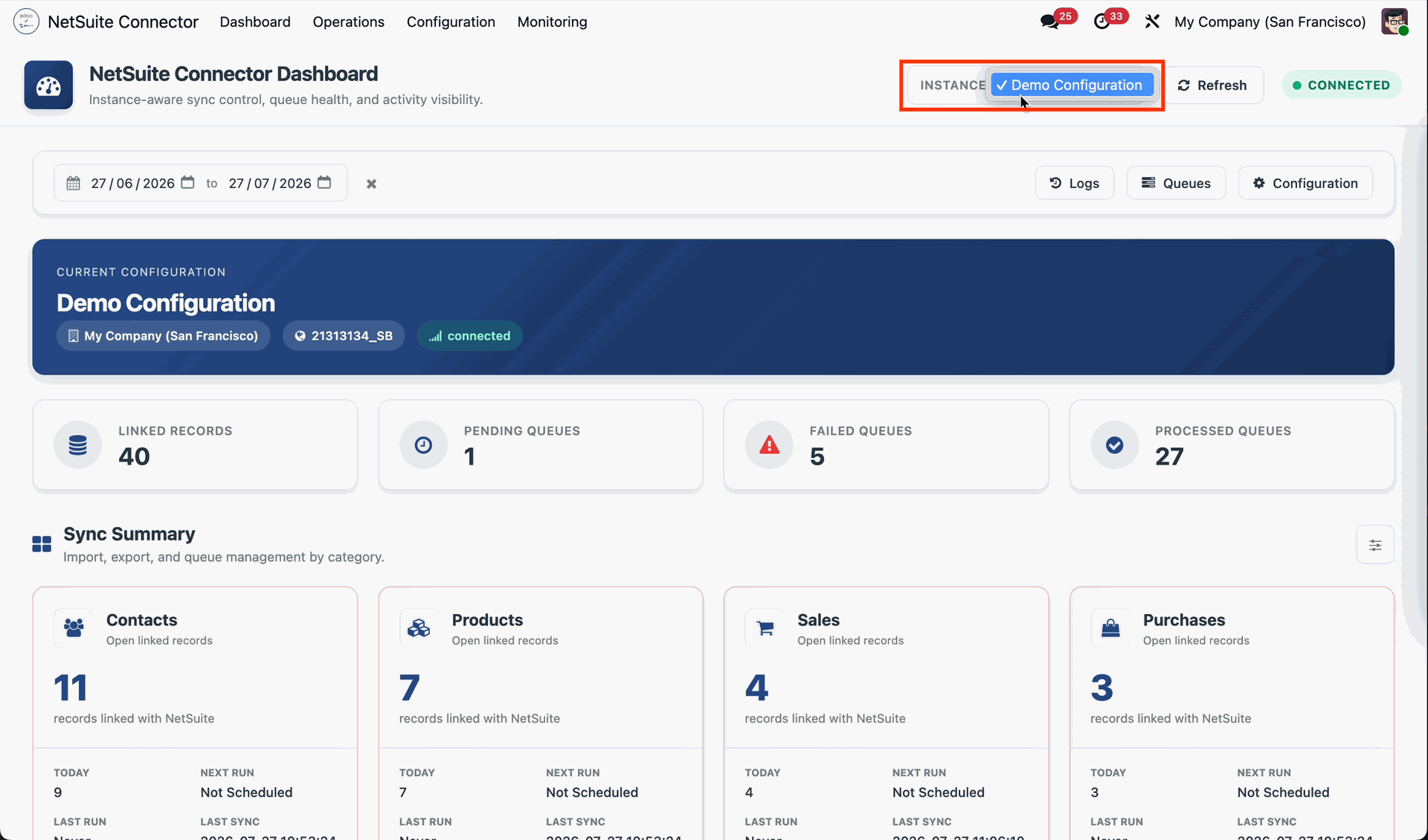Click the Sales Next Run 'Not Scheduled' value

coord(939,792)
